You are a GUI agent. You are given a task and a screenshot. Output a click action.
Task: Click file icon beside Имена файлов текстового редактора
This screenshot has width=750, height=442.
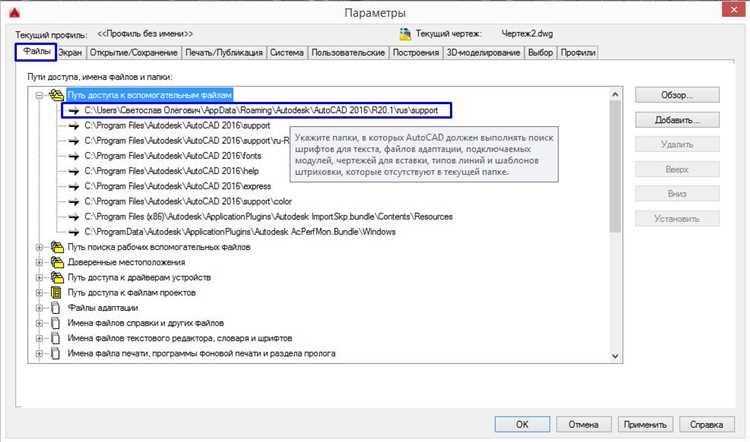56,338
